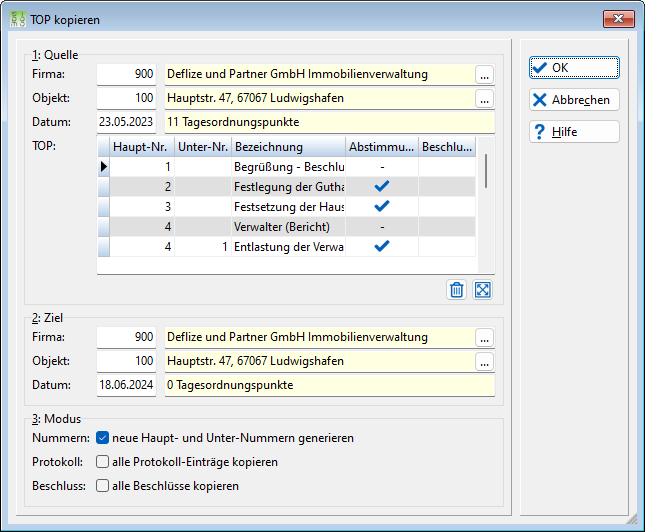Click the target Datum field 18.06.2024

pyautogui.click(x=126, y=385)
